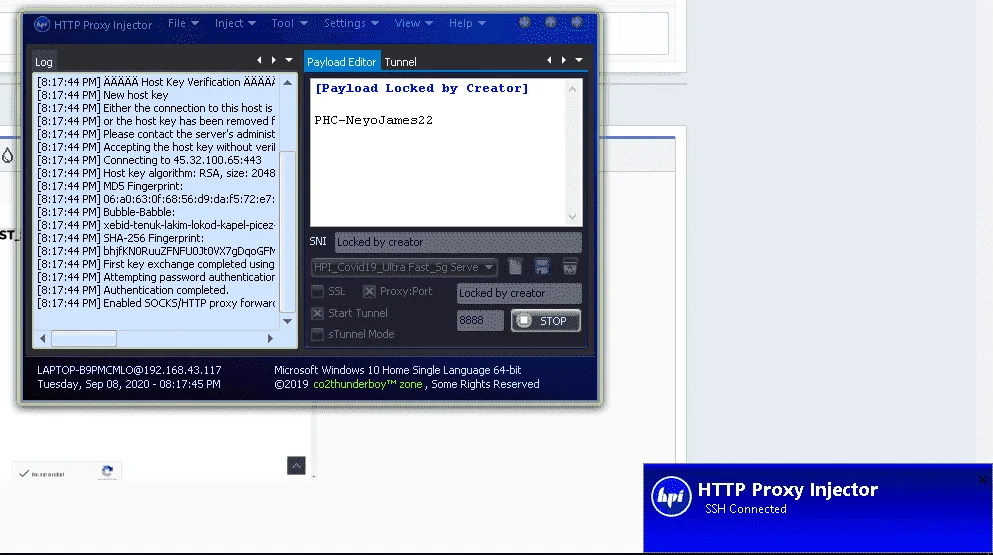Switch to the Tunnel tab
This screenshot has height=555, width=993.
[x=400, y=61]
